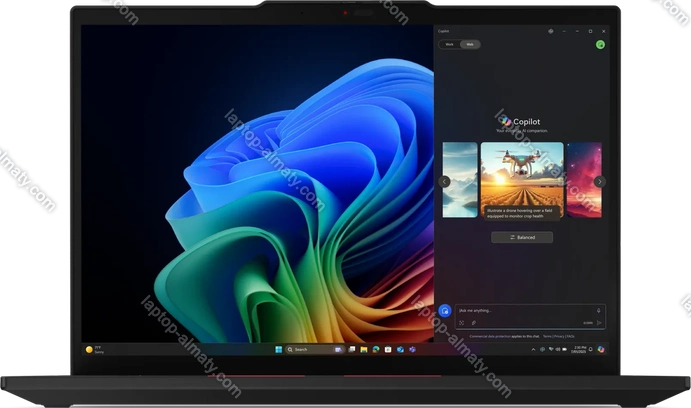Click the screenshot capture icon in chat box

pyautogui.click(x=462, y=323)
